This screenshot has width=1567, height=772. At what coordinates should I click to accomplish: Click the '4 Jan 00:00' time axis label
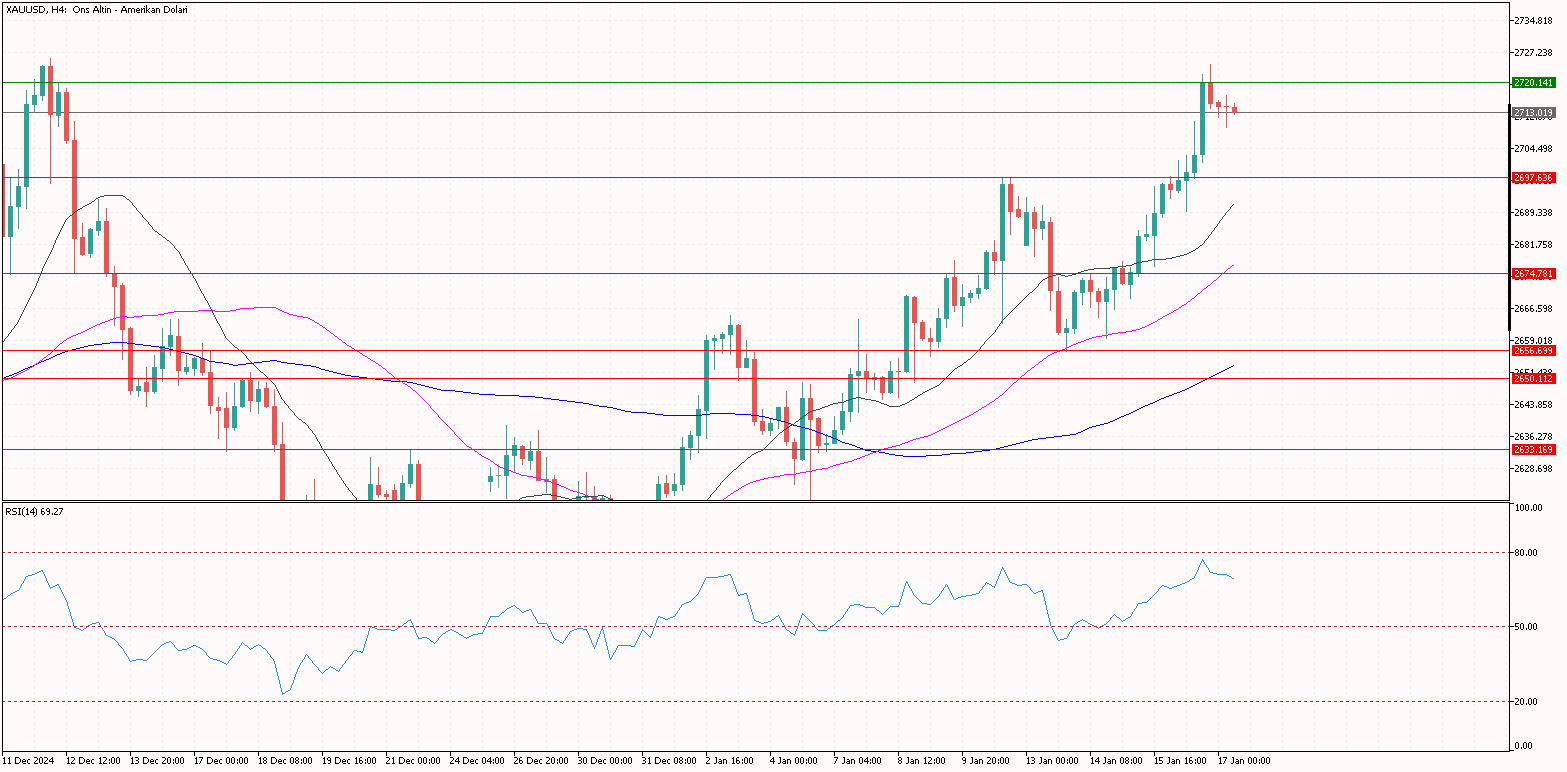tap(795, 761)
